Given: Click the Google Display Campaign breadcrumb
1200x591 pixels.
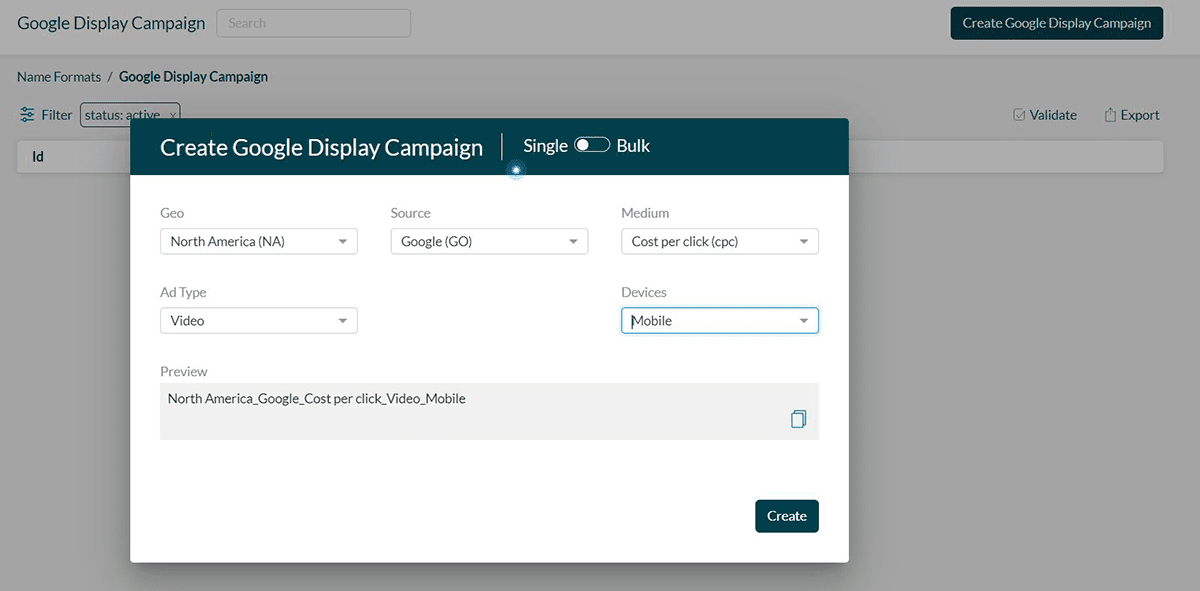Looking at the screenshot, I should [192, 76].
